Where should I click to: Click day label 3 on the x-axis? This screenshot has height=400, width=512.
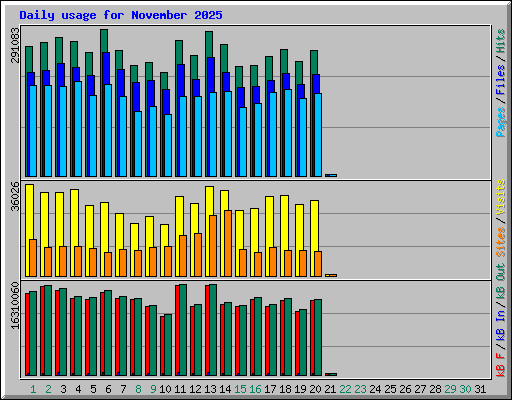pyautogui.click(x=63, y=389)
